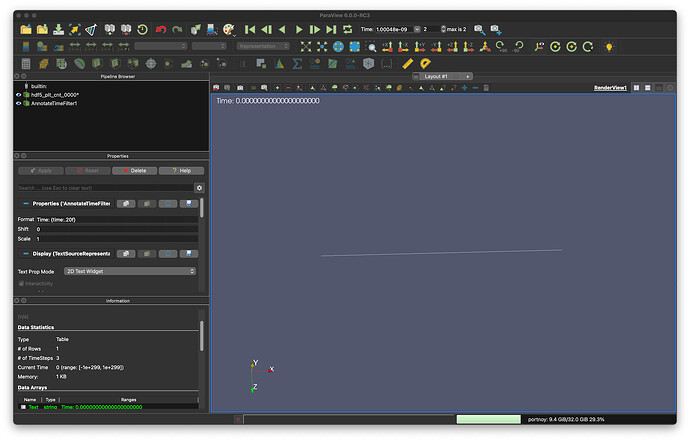This screenshot has height=440, width=690.
Task: Play the animation
Action: click(x=299, y=29)
